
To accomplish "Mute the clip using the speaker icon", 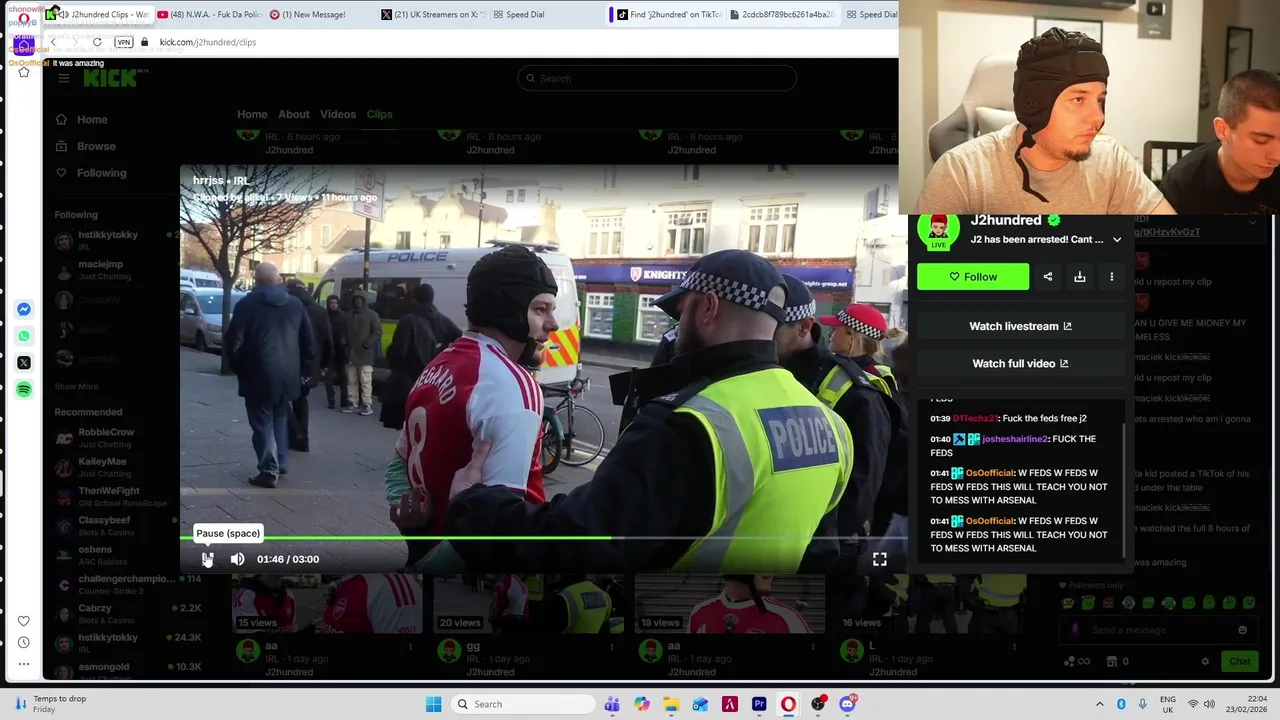I will click(237, 559).
